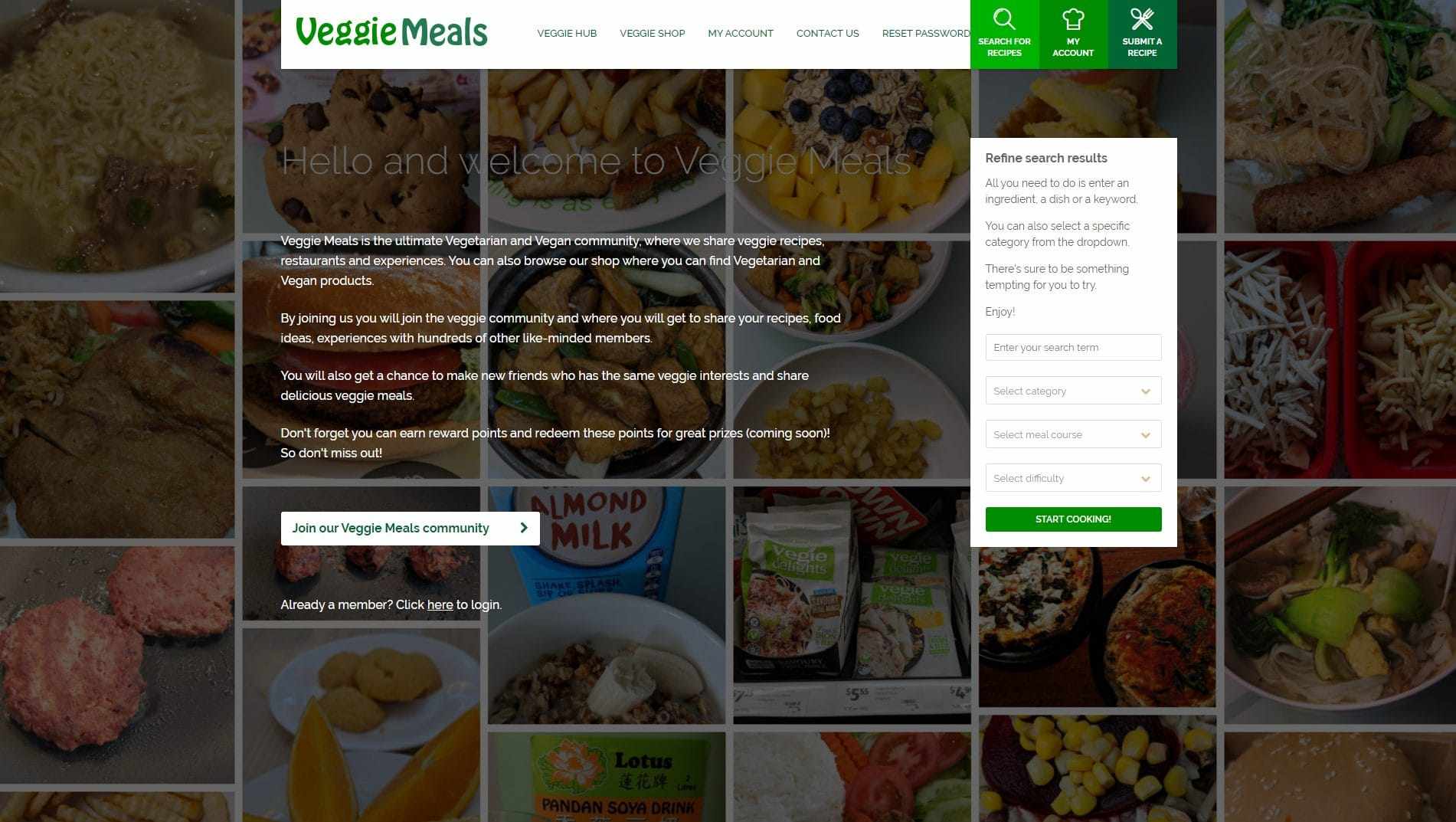Expand the Select difficulty dropdown
Screen dimensions: 1456x822
click(1073, 478)
